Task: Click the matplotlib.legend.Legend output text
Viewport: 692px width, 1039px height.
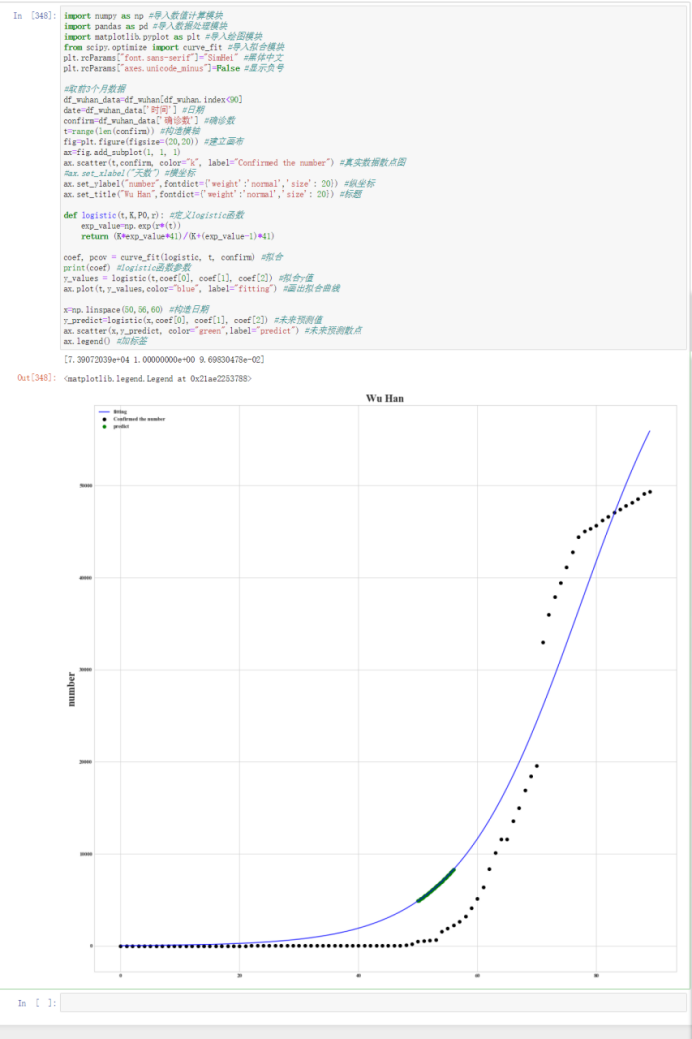Action: (157, 379)
